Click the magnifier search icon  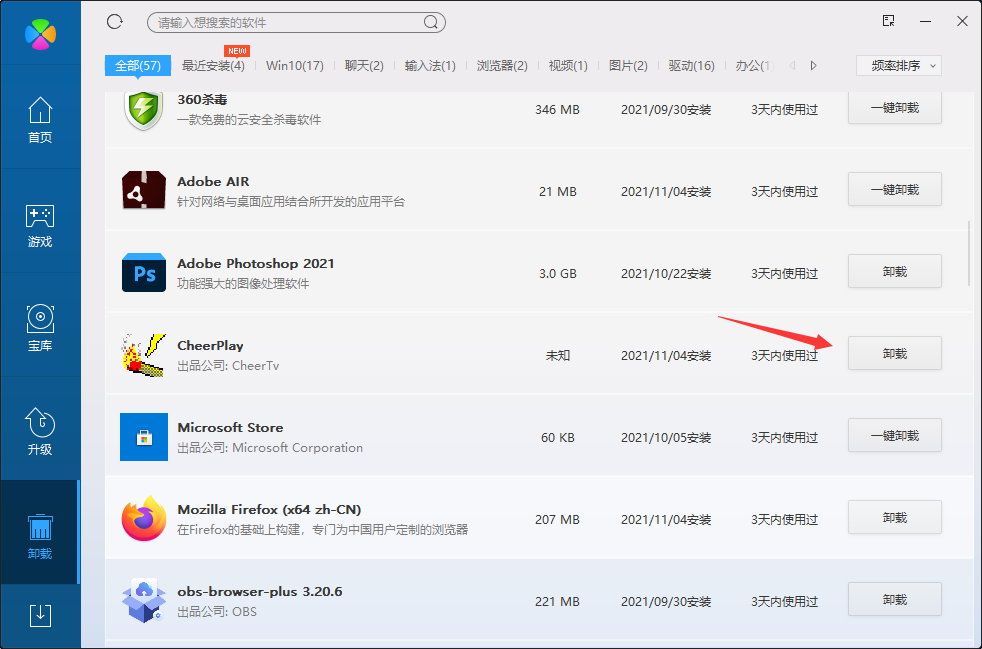pos(431,23)
